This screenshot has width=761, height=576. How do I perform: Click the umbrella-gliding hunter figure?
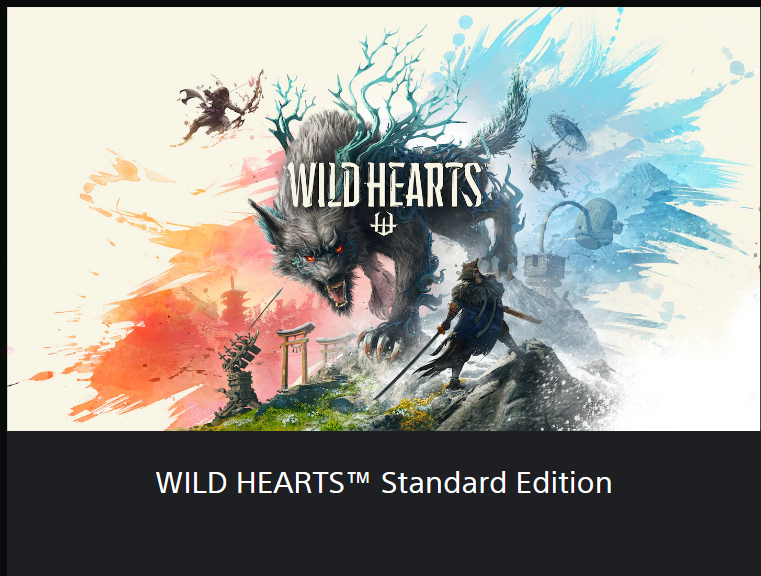557,153
